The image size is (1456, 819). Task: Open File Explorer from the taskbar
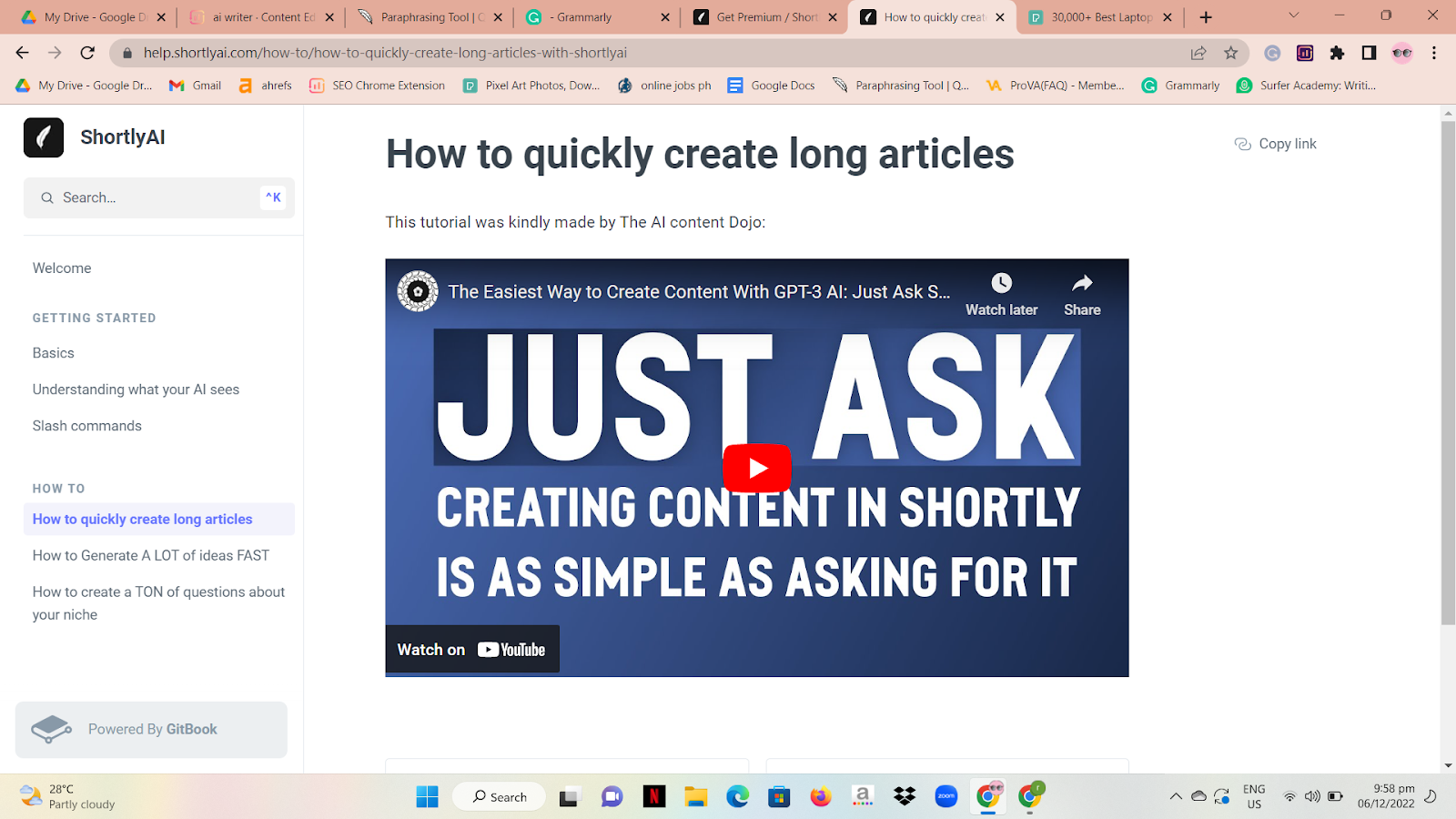coord(696,797)
